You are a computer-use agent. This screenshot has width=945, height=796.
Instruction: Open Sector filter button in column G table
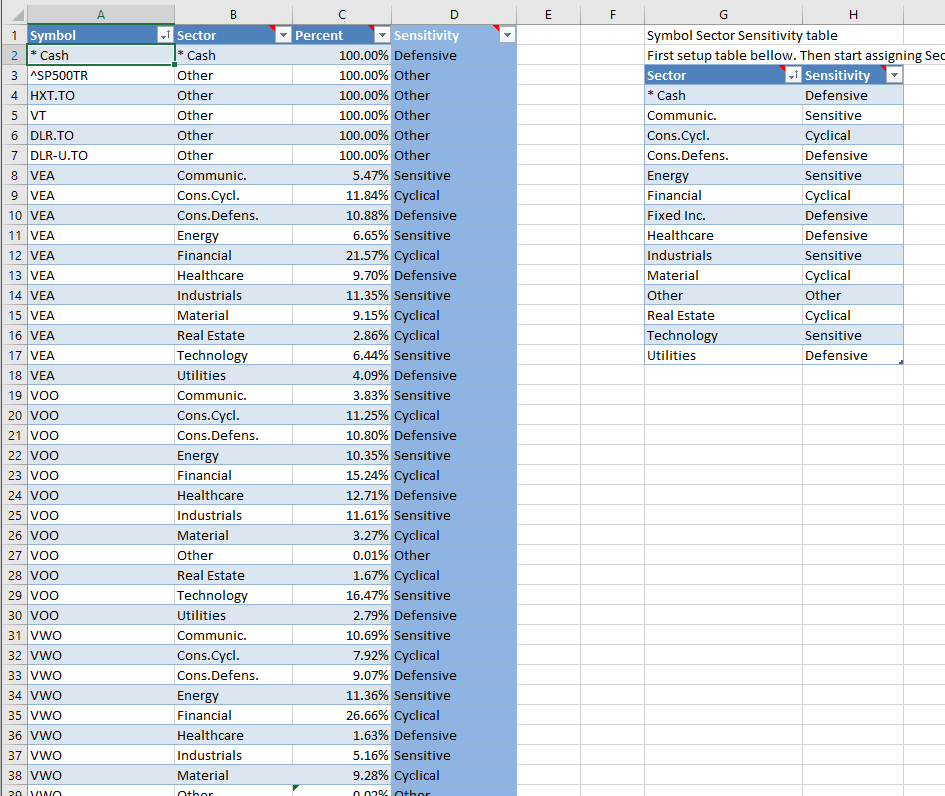click(793, 75)
